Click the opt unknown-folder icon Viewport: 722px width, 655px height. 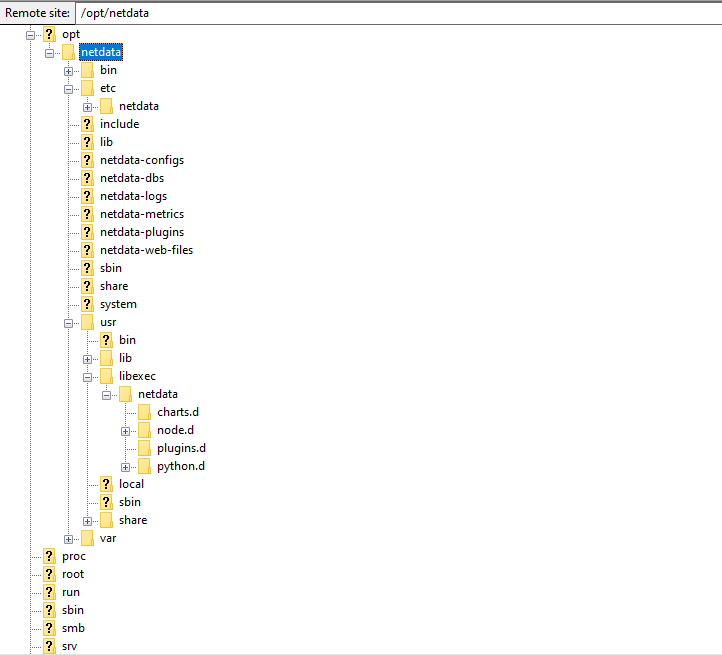pos(49,34)
